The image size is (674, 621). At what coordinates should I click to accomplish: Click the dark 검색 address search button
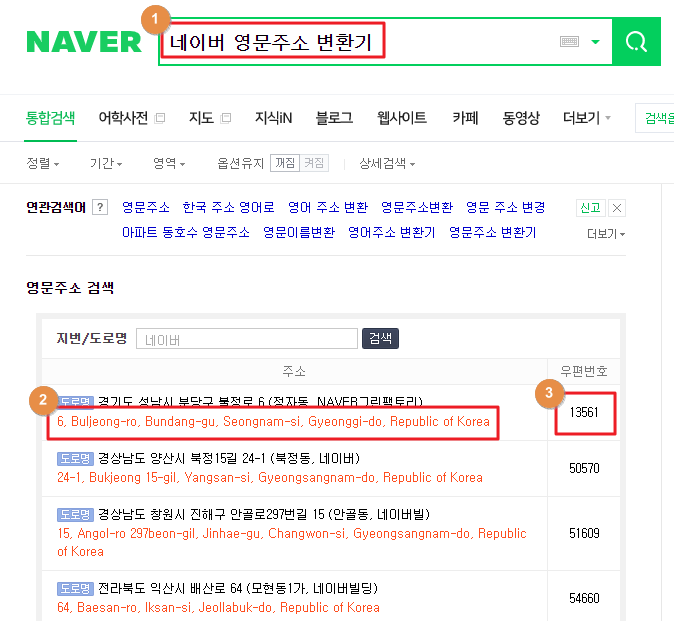pyautogui.click(x=380, y=338)
